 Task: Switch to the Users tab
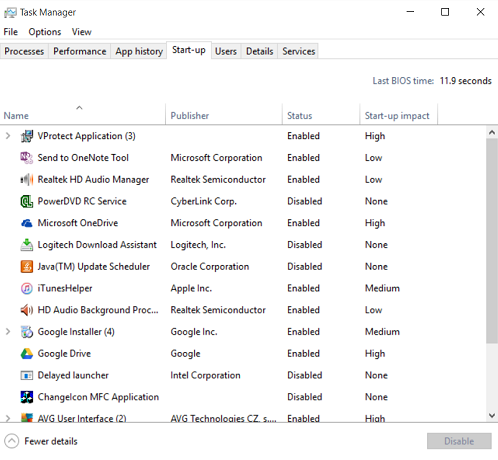[x=226, y=51]
